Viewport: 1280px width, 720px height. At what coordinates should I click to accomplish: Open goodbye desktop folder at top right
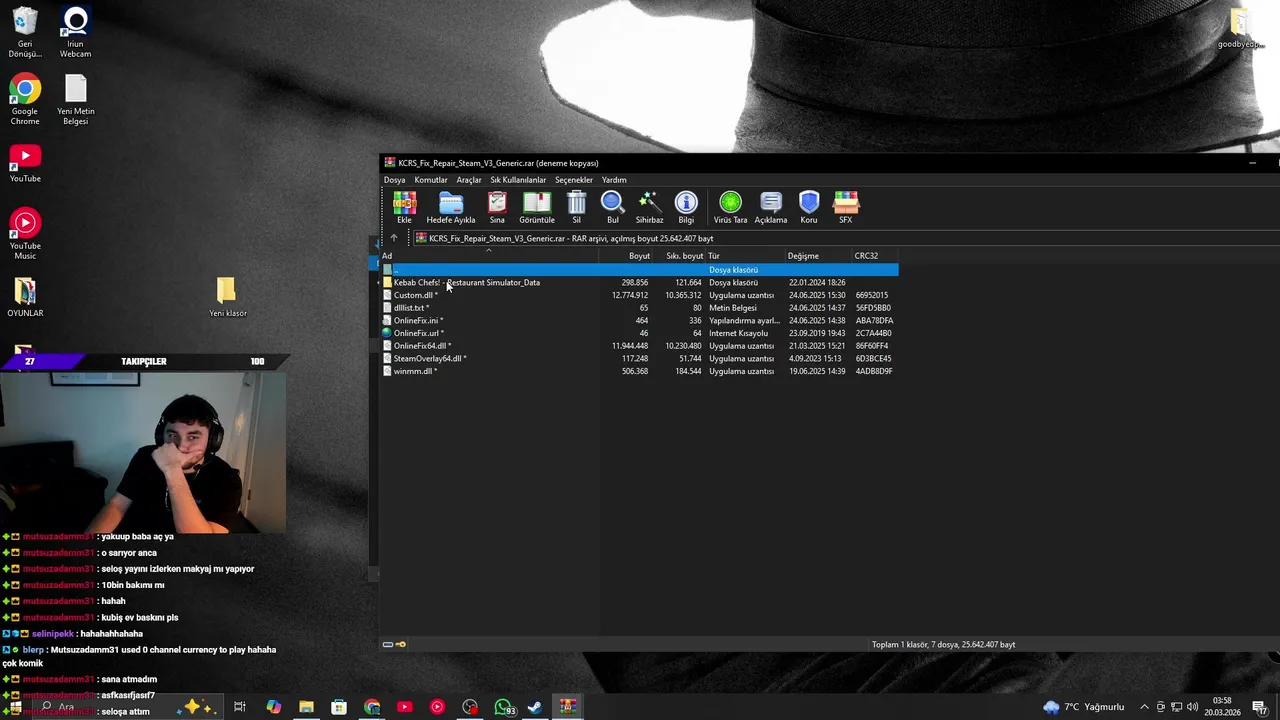[1240, 28]
